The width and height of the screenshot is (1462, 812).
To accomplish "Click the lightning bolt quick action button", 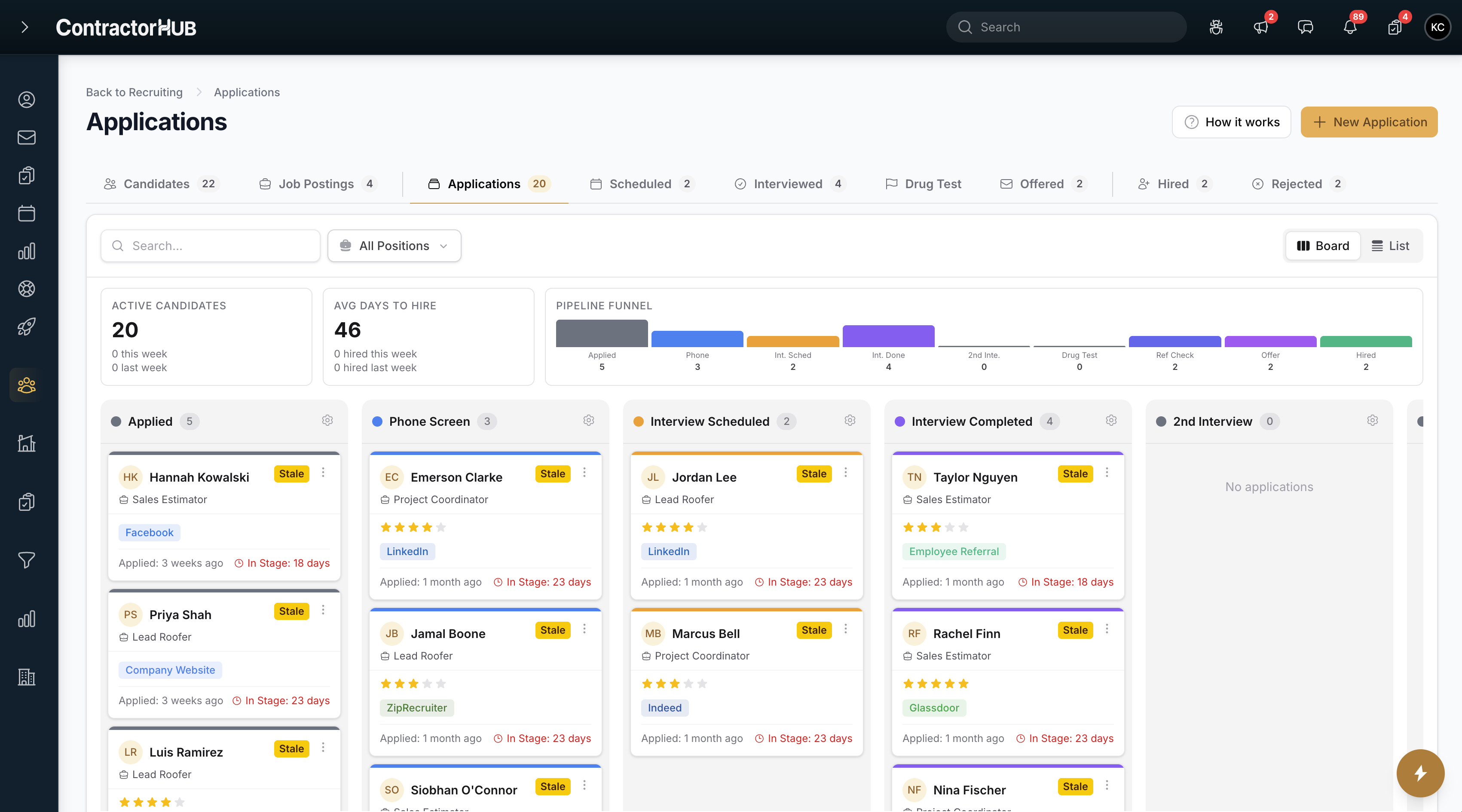I will 1420,773.
